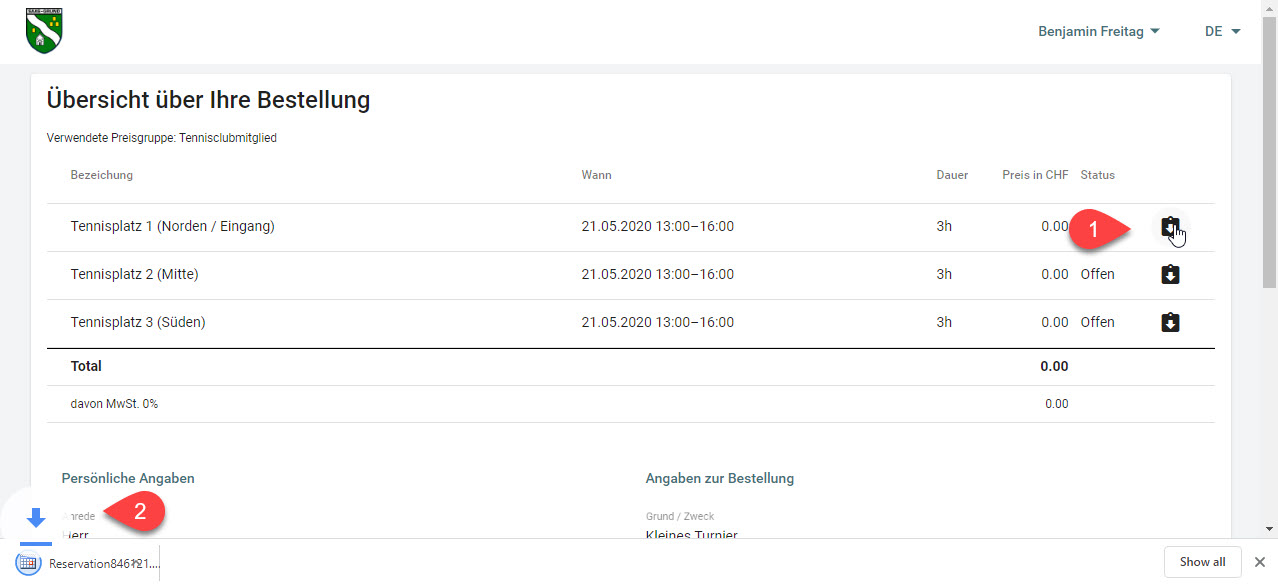The width and height of the screenshot is (1278, 587).
Task: Click the scrollbar down arrow
Action: coord(1269,529)
